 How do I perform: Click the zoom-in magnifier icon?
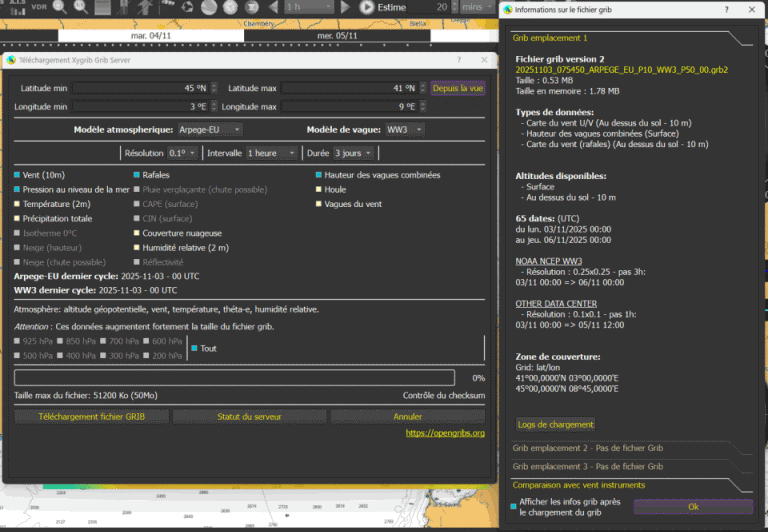(x=58, y=7)
